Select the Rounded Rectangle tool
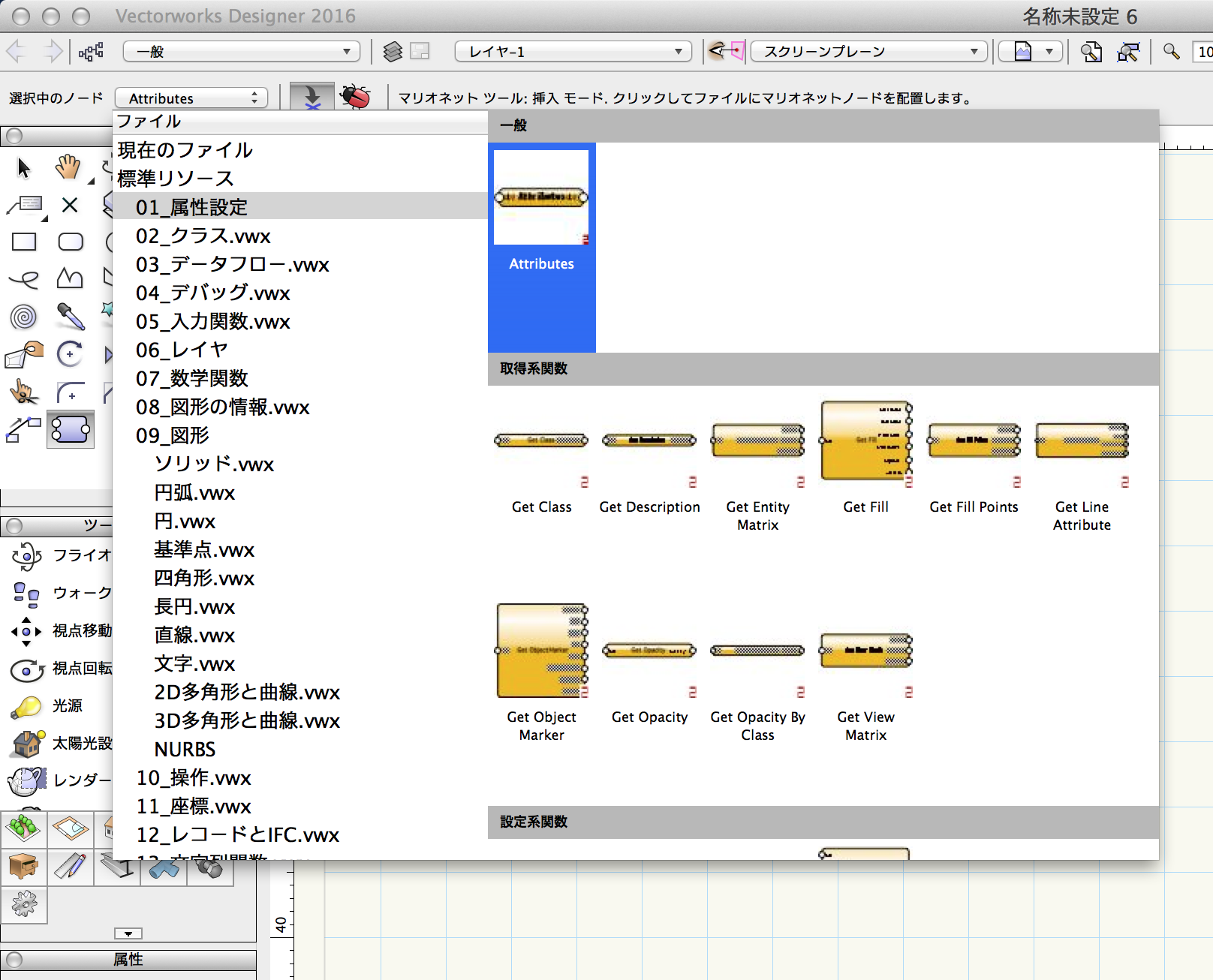Screen dimensions: 1213x980 pos(71,242)
